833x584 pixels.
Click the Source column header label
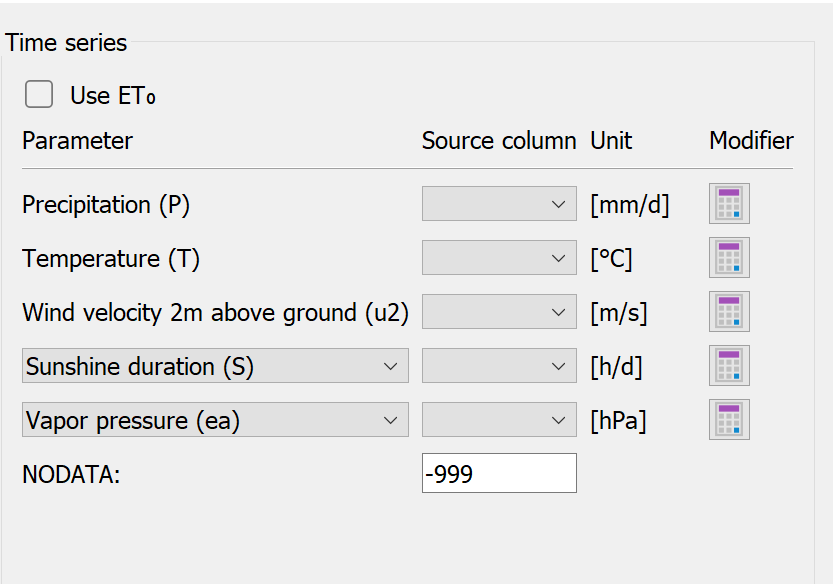[499, 141]
